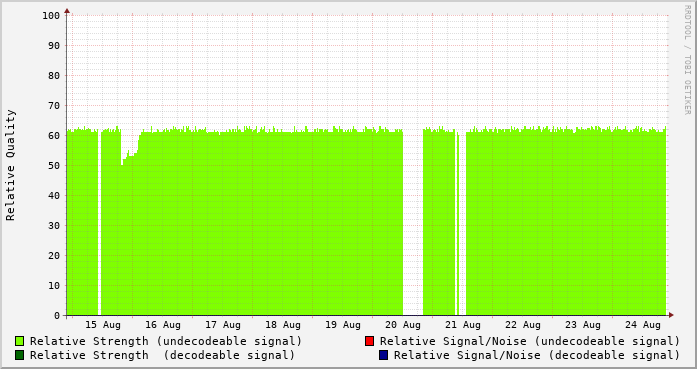Click the 60 value on the y-axis

tap(54, 136)
